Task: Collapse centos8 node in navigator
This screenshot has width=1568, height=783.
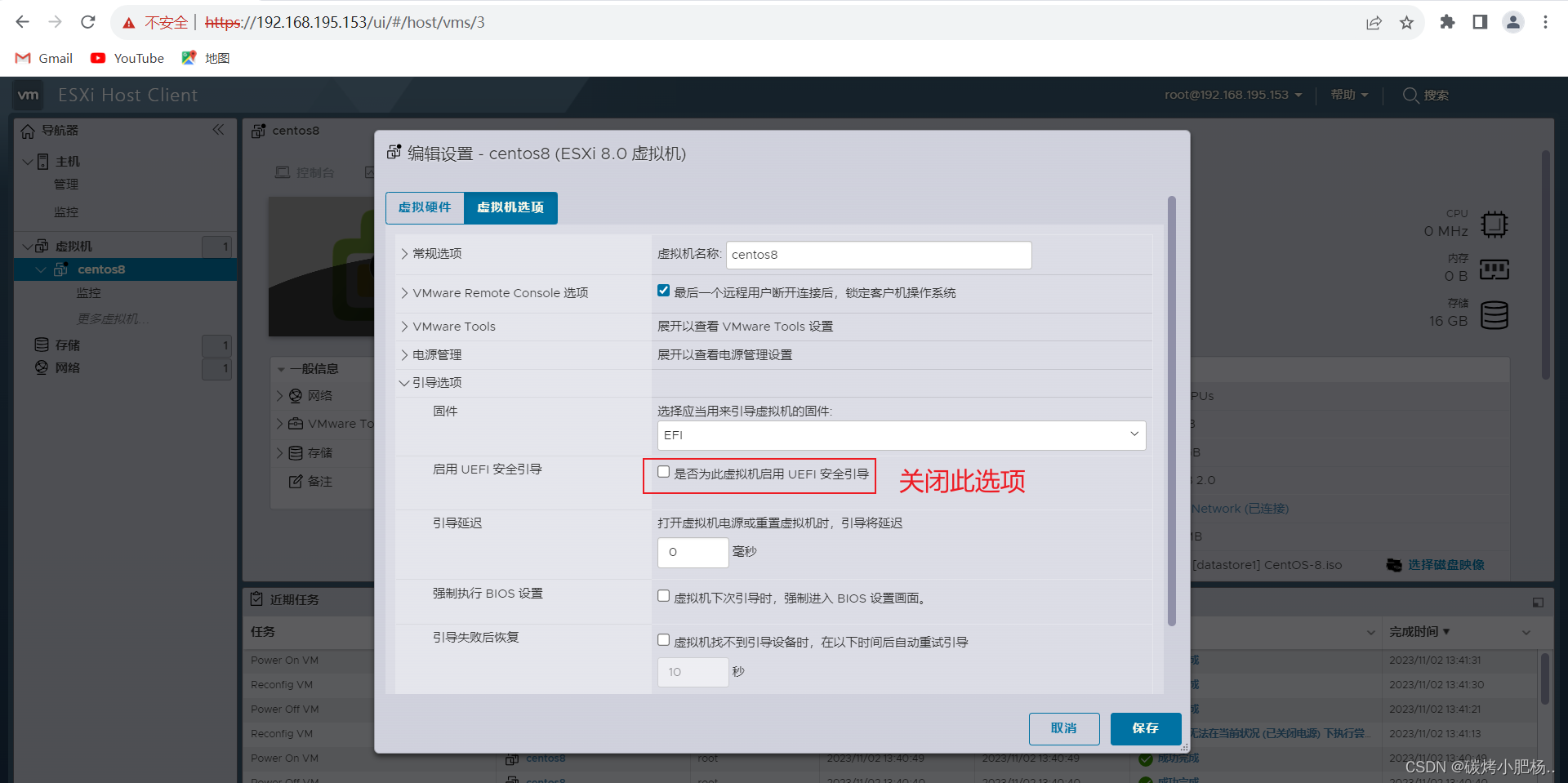Action: click(x=41, y=269)
